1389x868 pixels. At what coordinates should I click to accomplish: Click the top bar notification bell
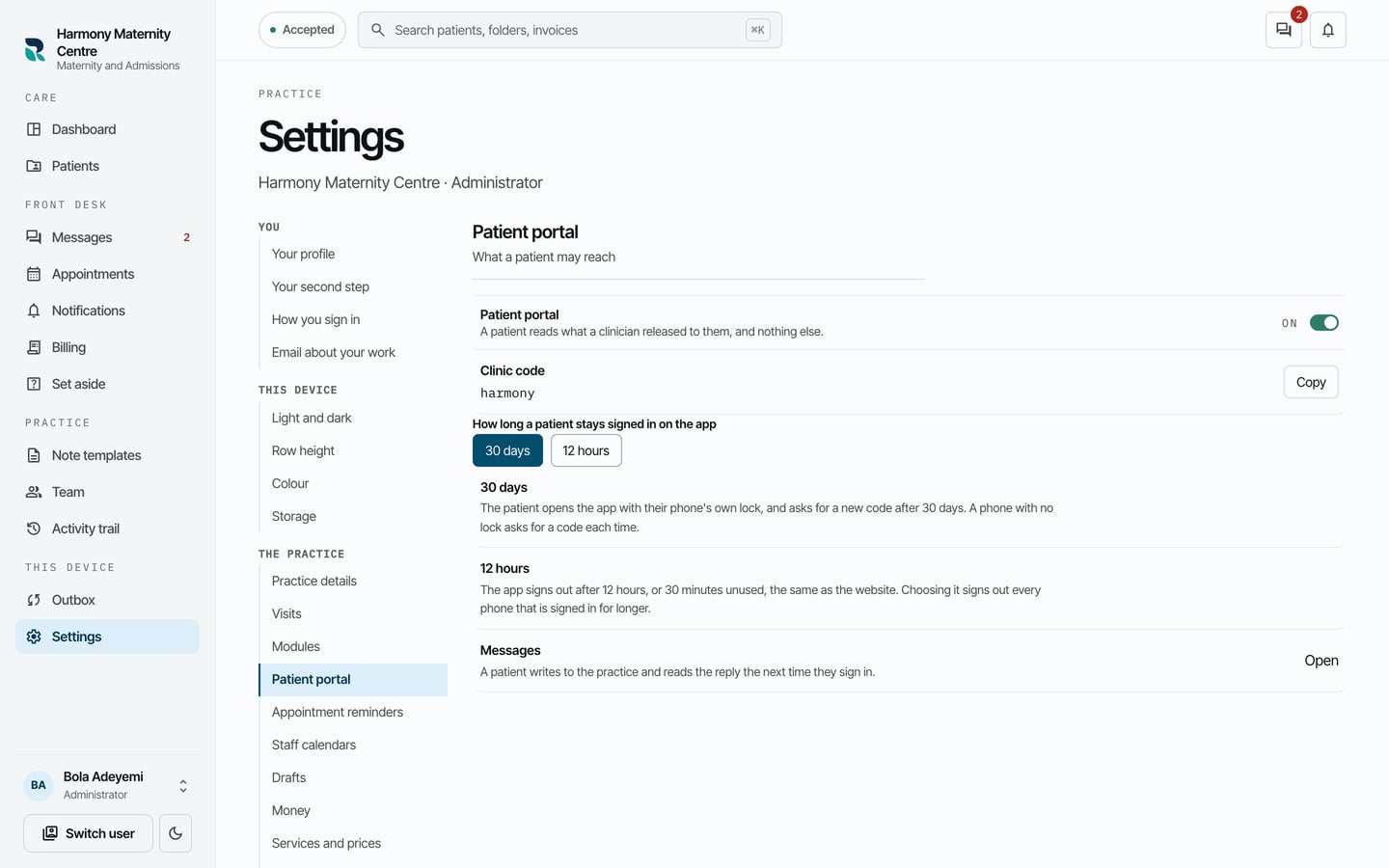(1328, 30)
